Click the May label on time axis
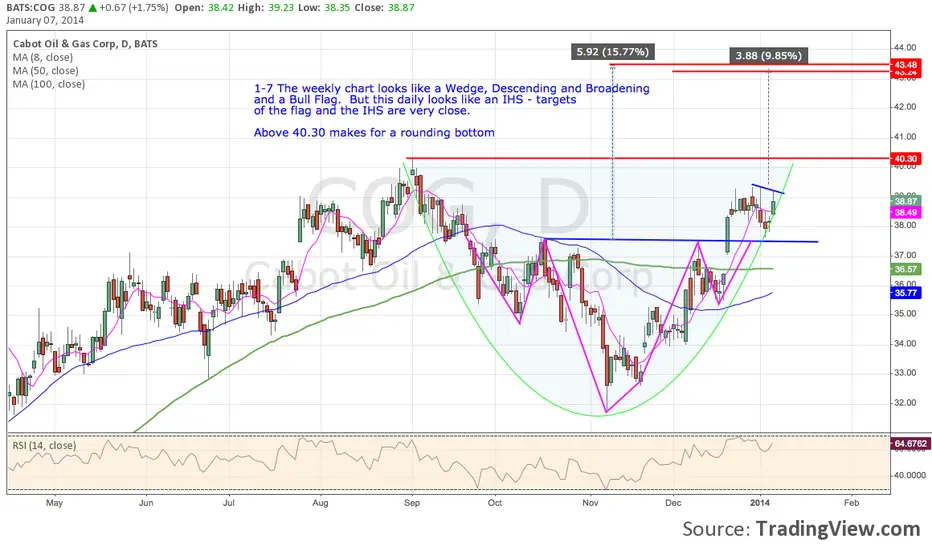932x550 pixels. [54, 503]
